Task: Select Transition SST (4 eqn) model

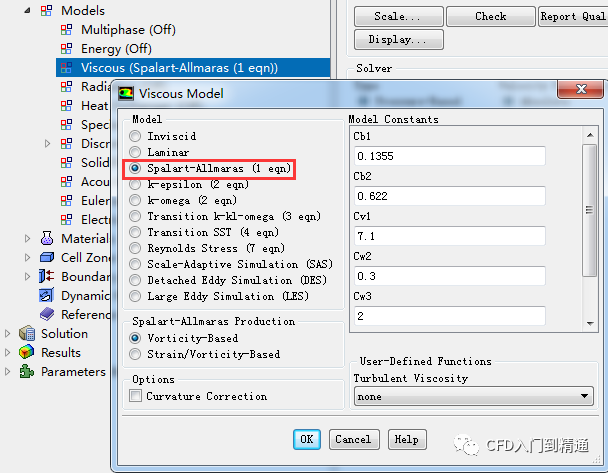Action: click(135, 232)
